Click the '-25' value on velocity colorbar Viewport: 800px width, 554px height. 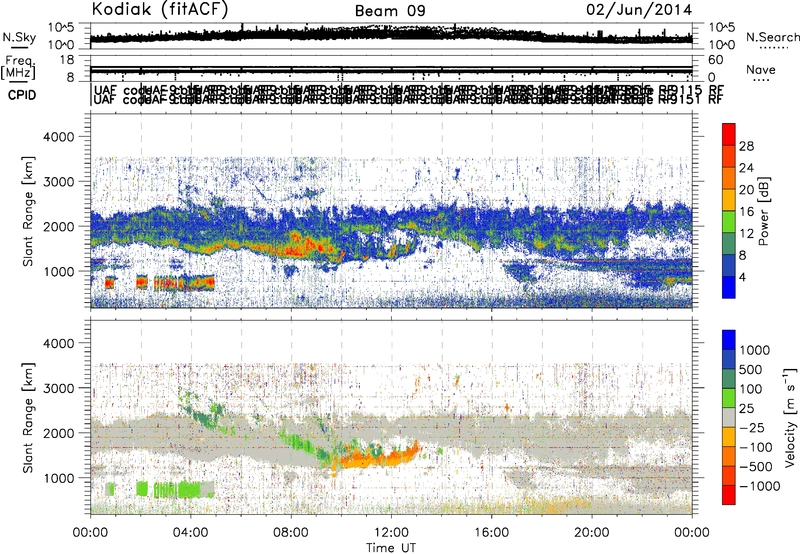[x=754, y=427]
